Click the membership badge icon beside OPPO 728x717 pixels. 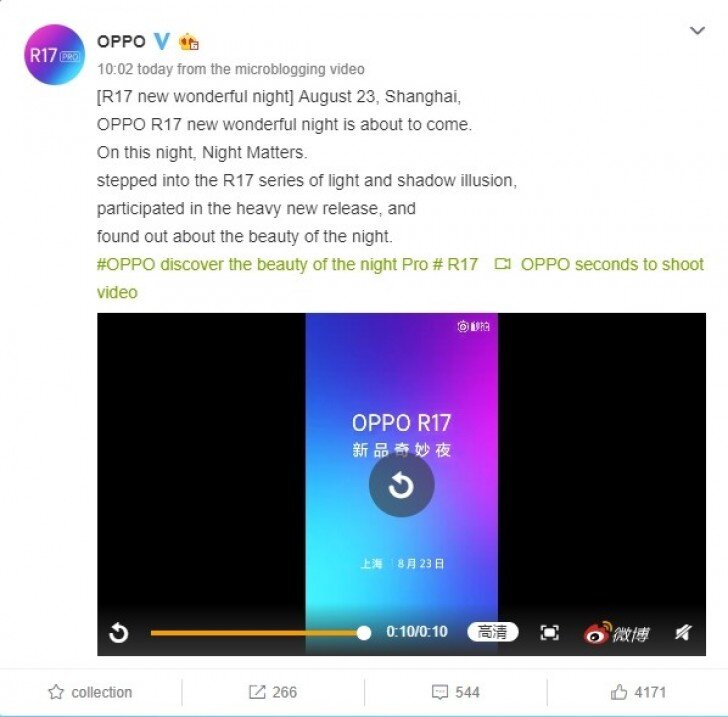pyautogui.click(x=189, y=42)
